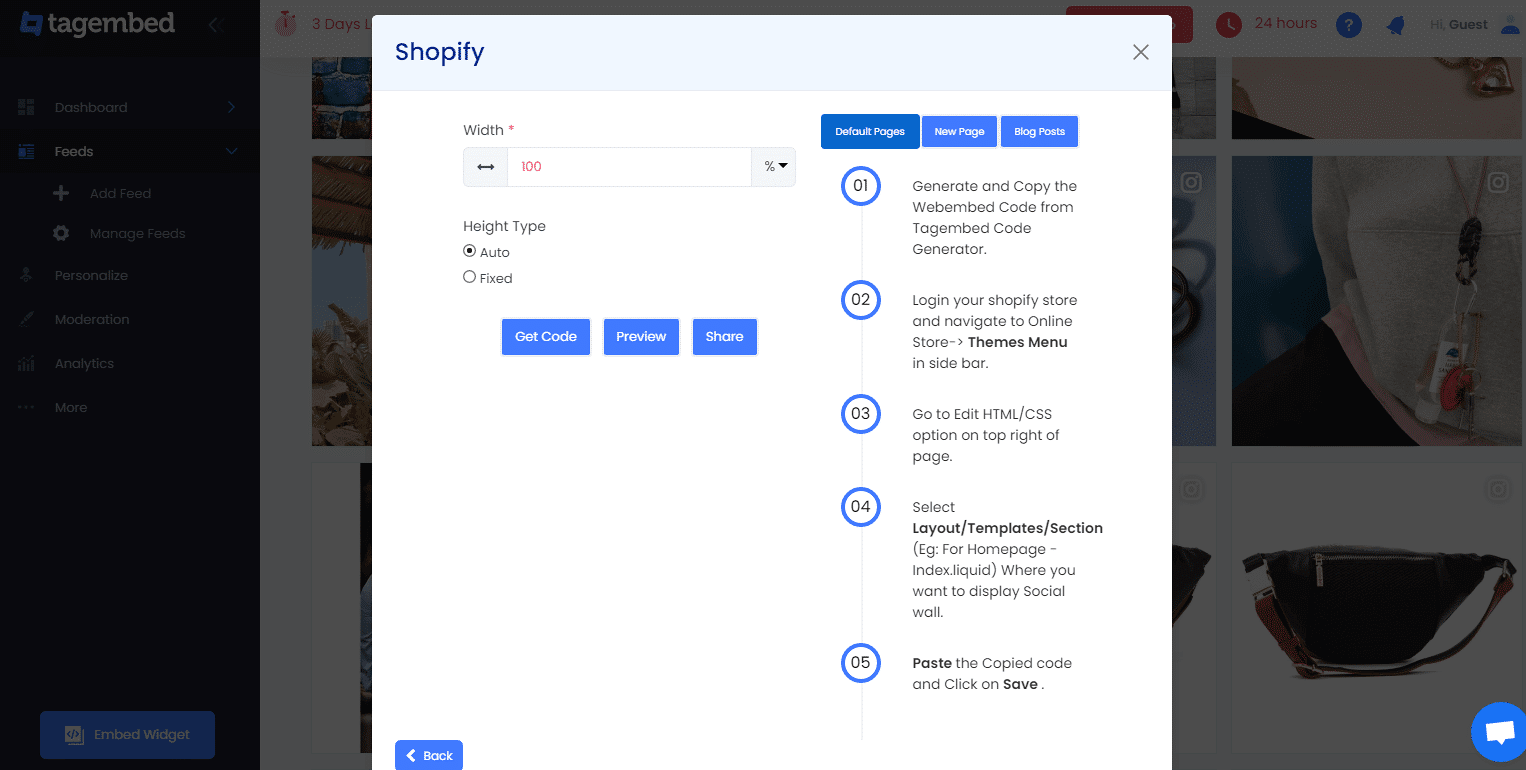
Task: Switch to the New Page tab
Action: pos(960,131)
